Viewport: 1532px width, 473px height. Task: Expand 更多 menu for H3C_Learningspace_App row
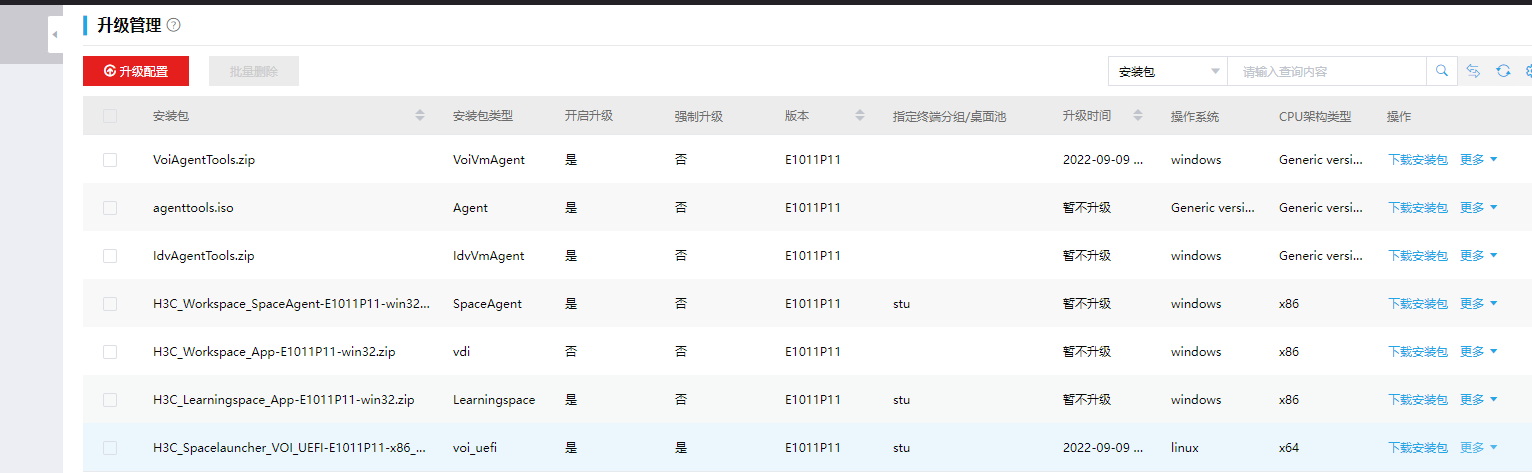(x=1479, y=400)
